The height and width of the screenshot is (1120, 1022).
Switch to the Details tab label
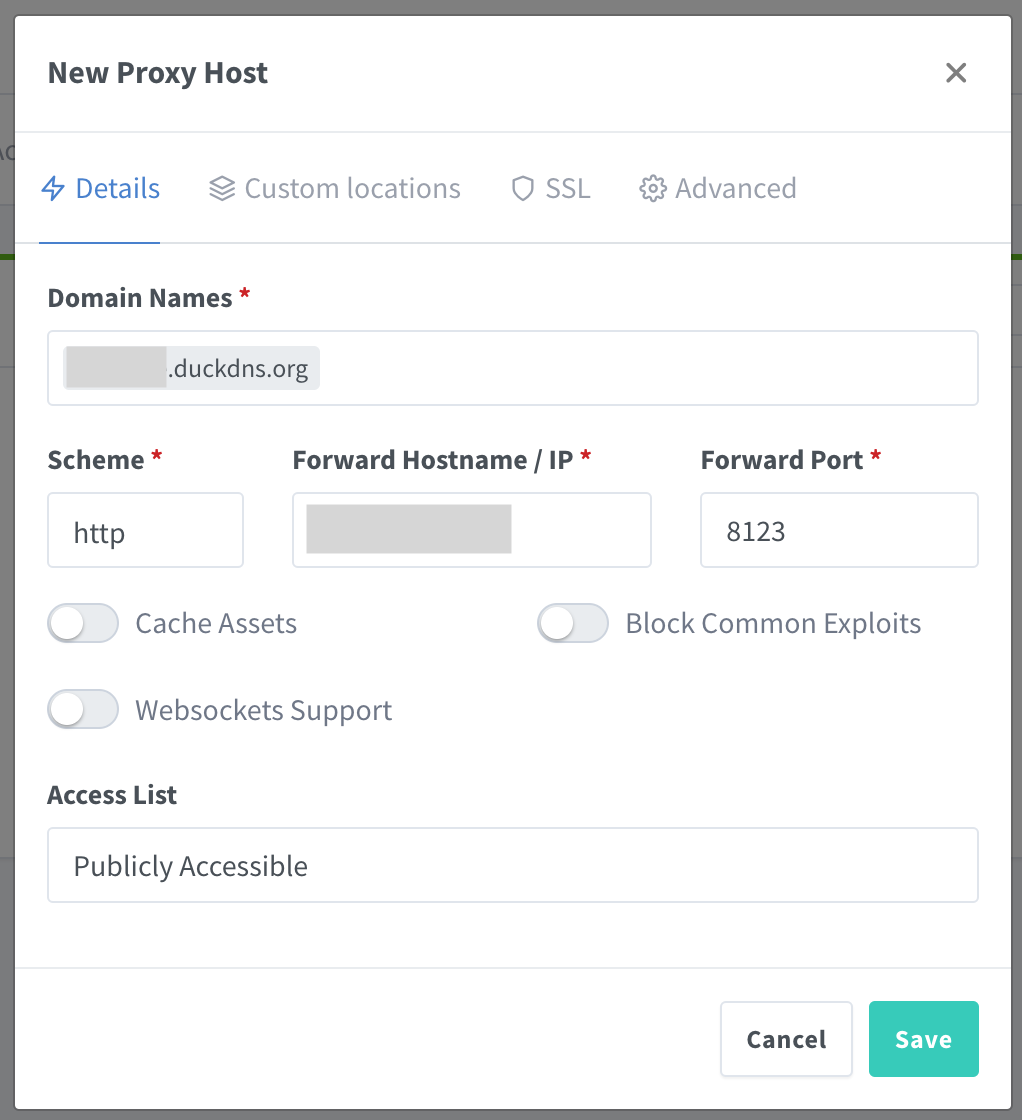[x=118, y=189]
